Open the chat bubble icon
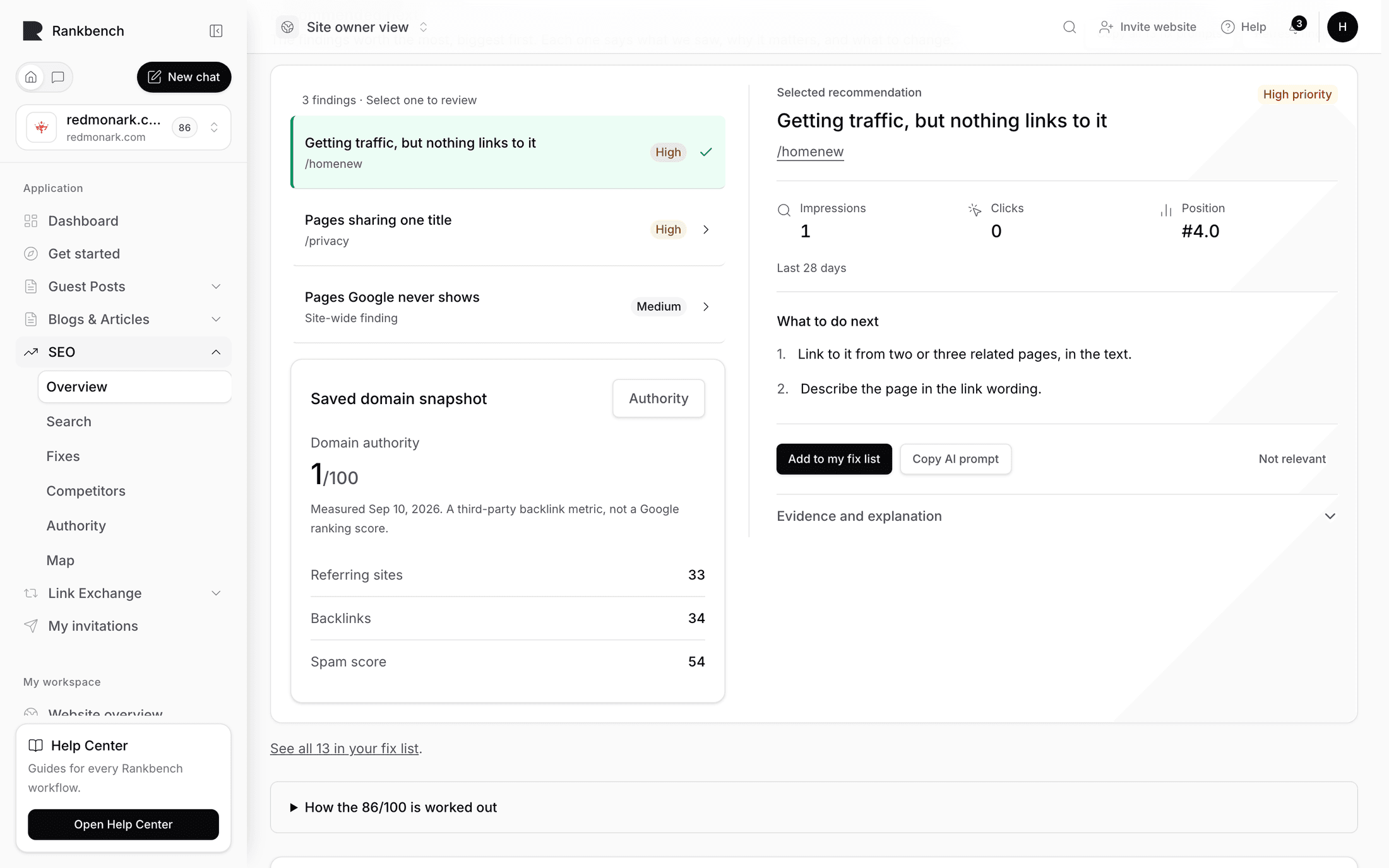Image resolution: width=1389 pixels, height=868 pixels. click(58, 77)
